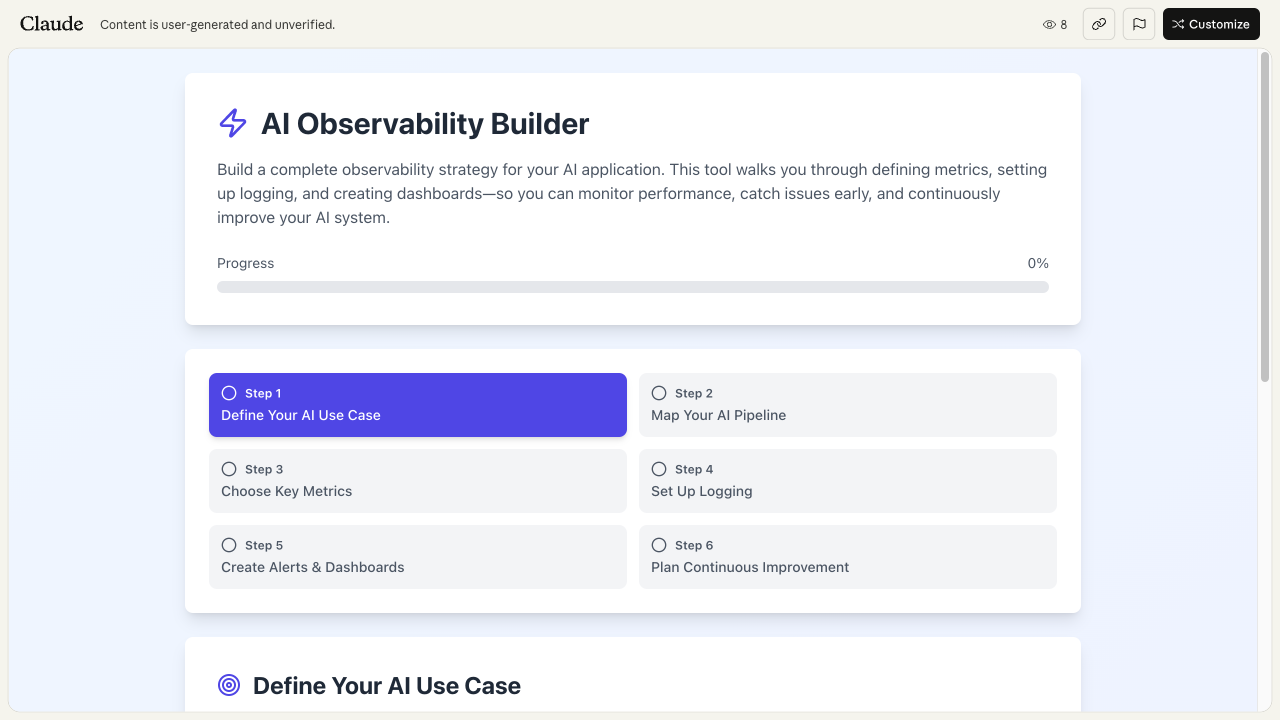Click the shuffle icon in Customize button
Screen dimensions: 1280x720
tap(1178, 24)
